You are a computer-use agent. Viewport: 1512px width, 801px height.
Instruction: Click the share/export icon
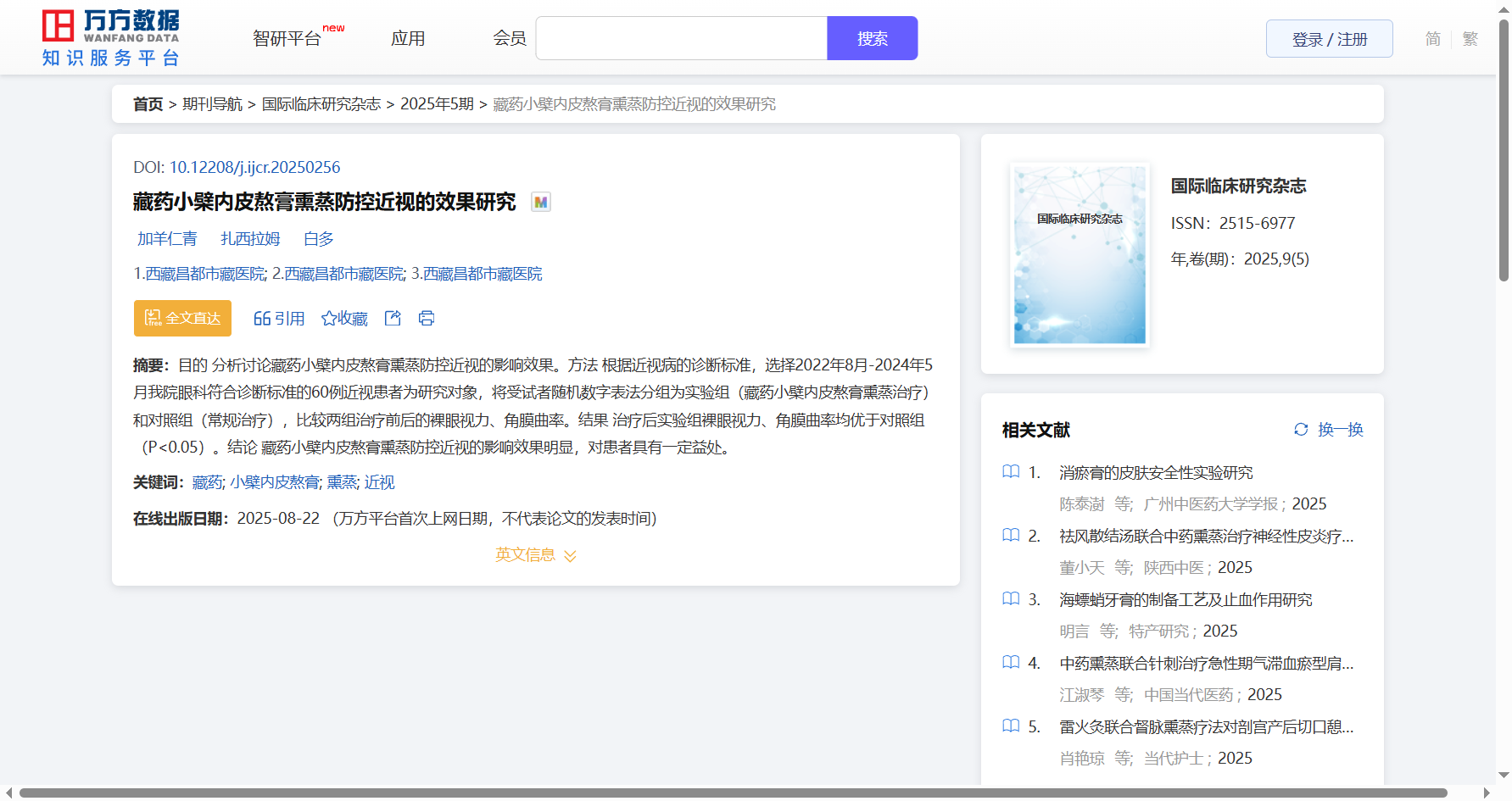pos(393,319)
